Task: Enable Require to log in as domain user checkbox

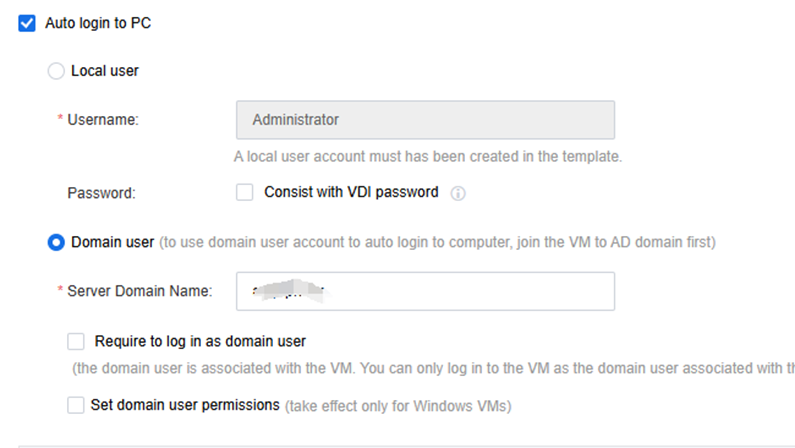Action: (76, 341)
